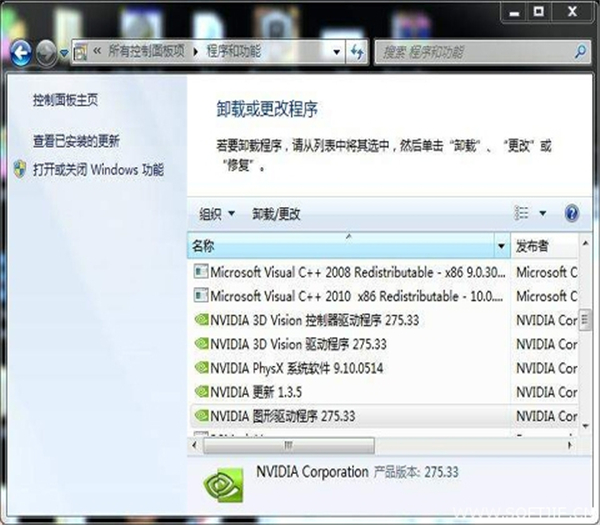This screenshot has width=600, height=525.
Task: Click the Visual C++ 2008 Redistributable icon
Action: pos(200,272)
